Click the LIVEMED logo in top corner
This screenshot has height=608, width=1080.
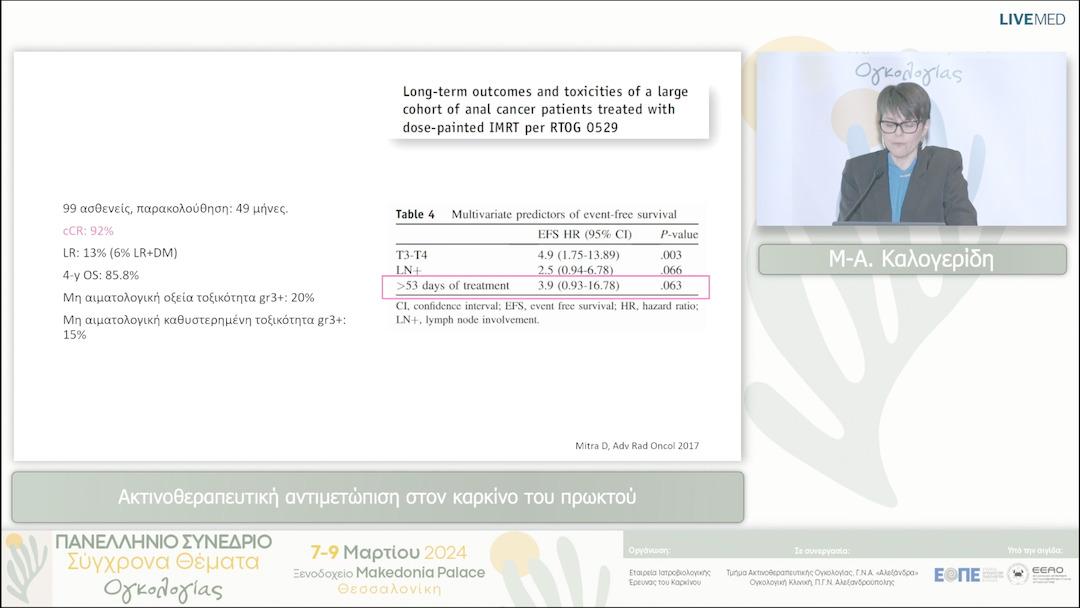click(x=1032, y=19)
